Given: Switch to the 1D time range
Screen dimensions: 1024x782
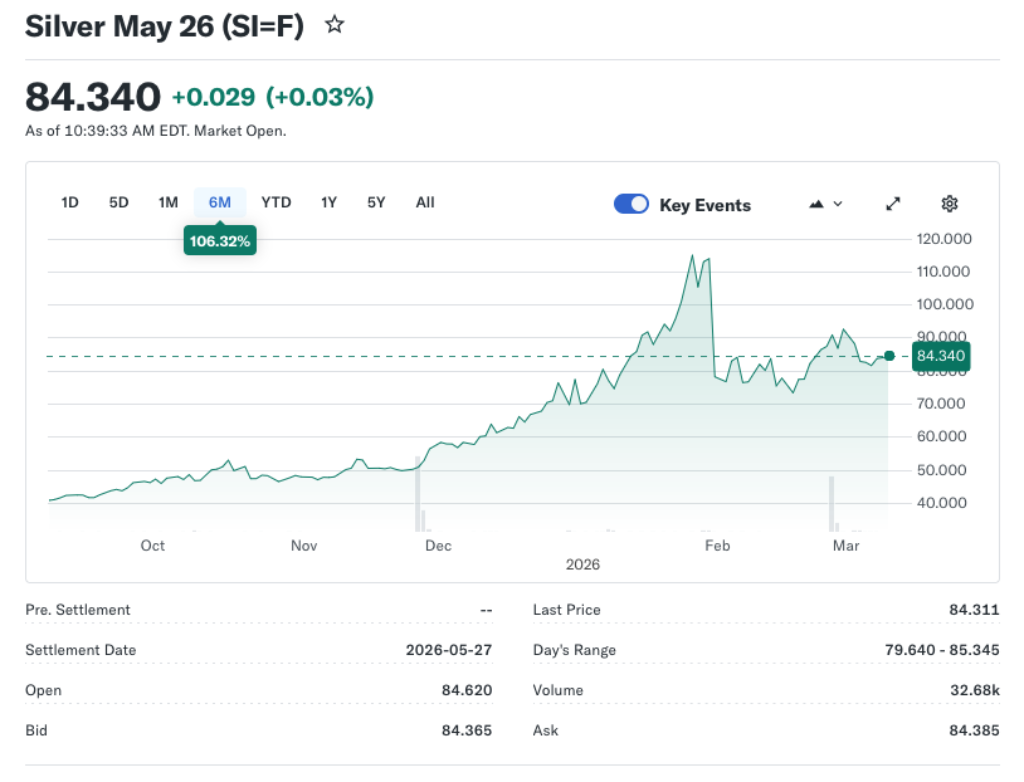Looking at the screenshot, I should tap(70, 202).
